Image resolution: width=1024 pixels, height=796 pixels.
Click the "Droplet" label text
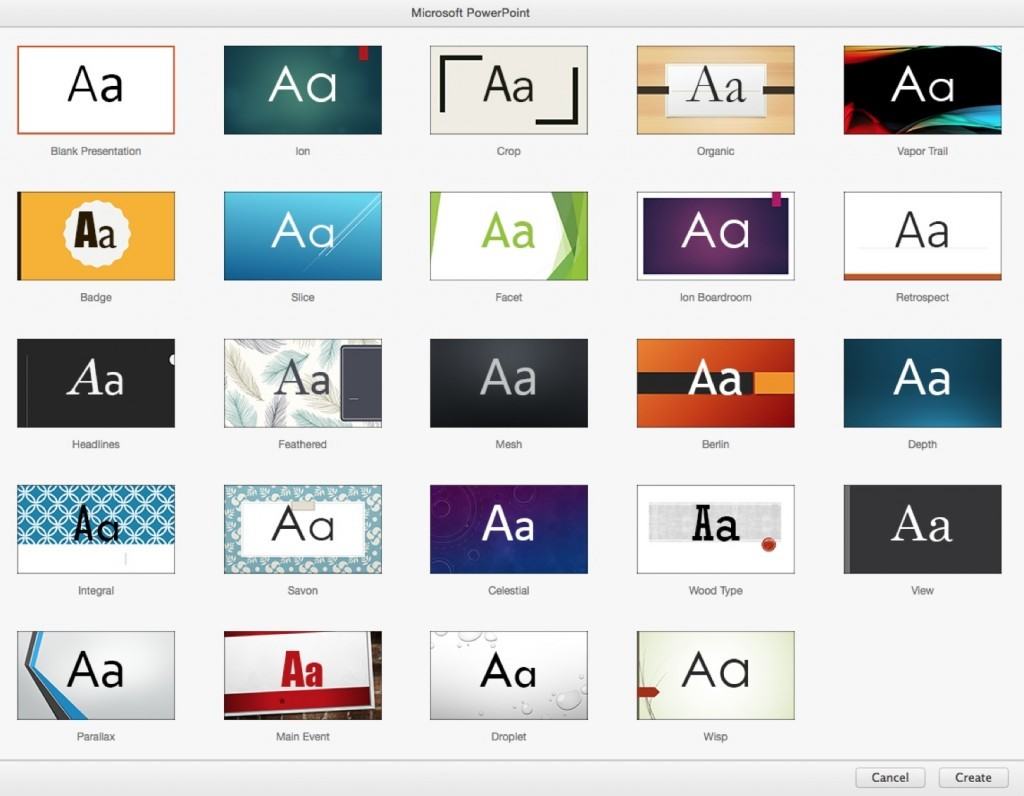point(509,737)
